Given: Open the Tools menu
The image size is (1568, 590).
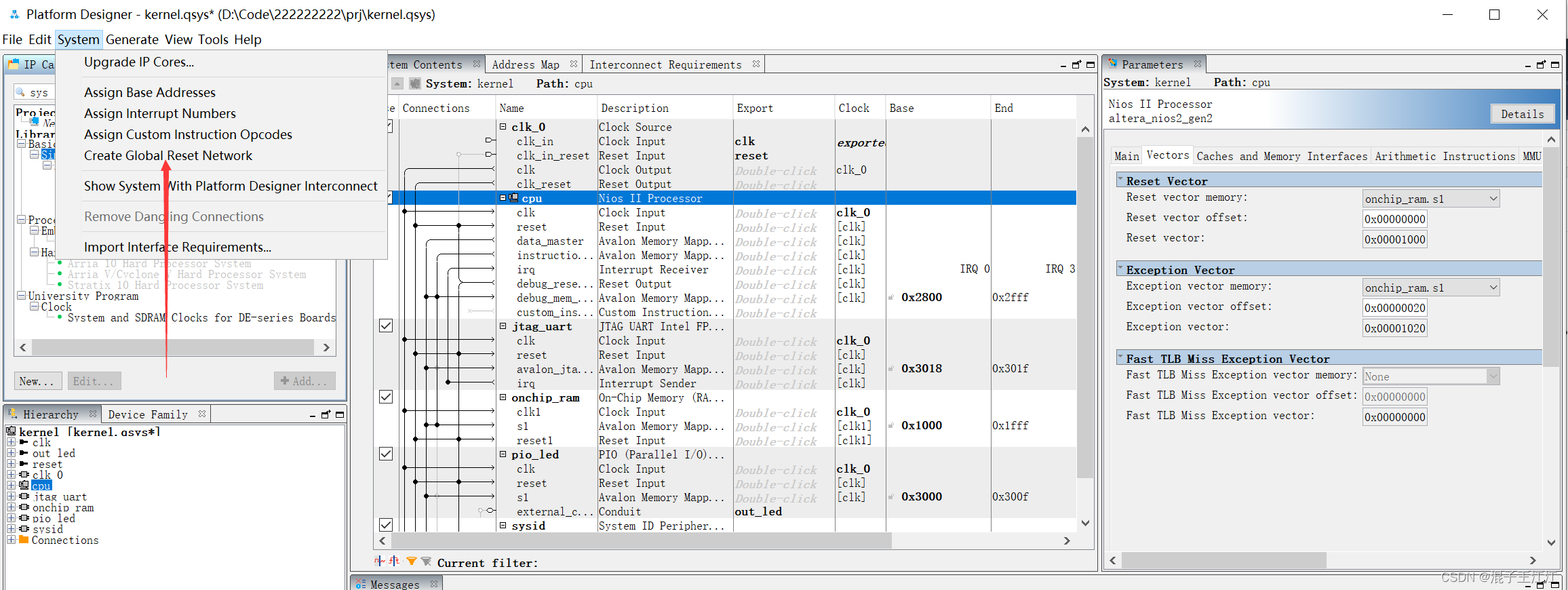Looking at the screenshot, I should (x=213, y=39).
